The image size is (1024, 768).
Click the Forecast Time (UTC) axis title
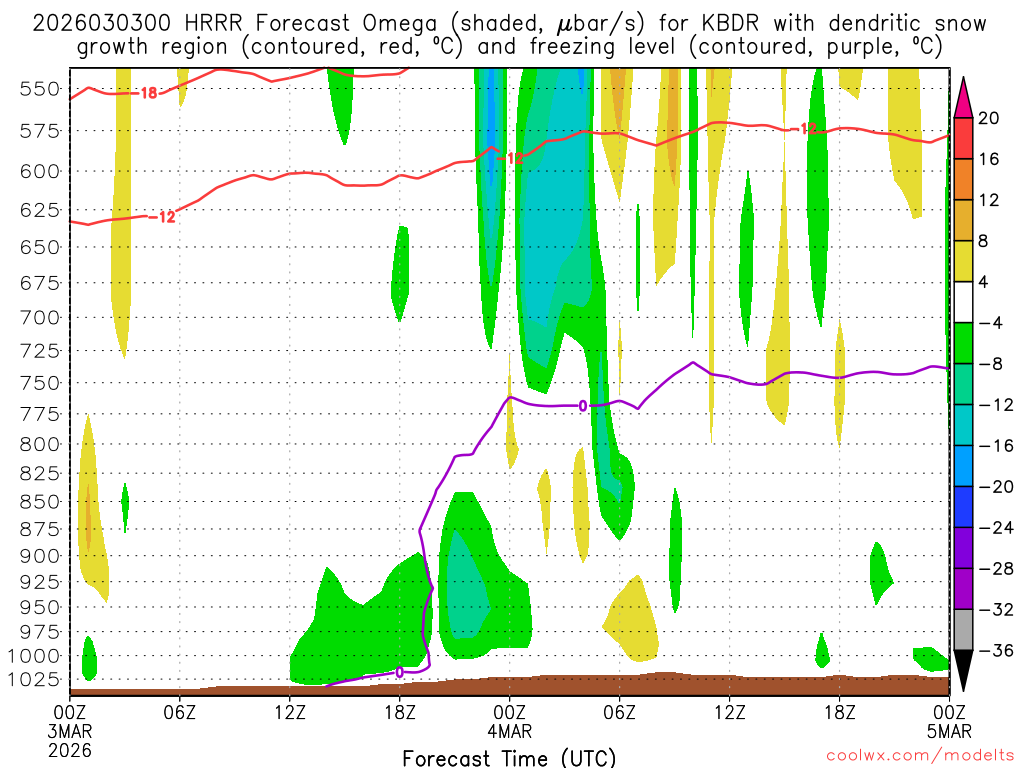509,758
